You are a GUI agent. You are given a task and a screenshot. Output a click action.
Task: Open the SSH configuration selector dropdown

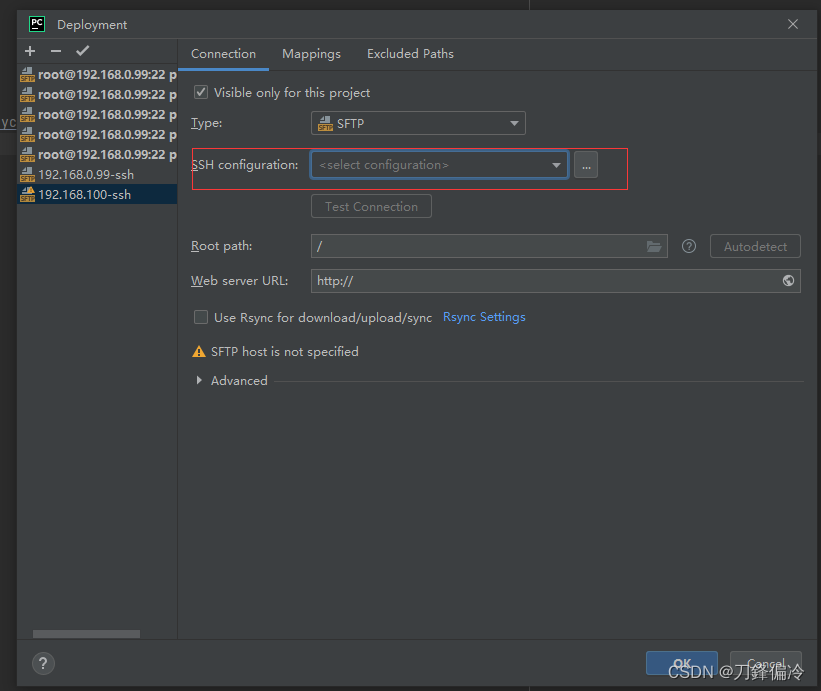439,164
